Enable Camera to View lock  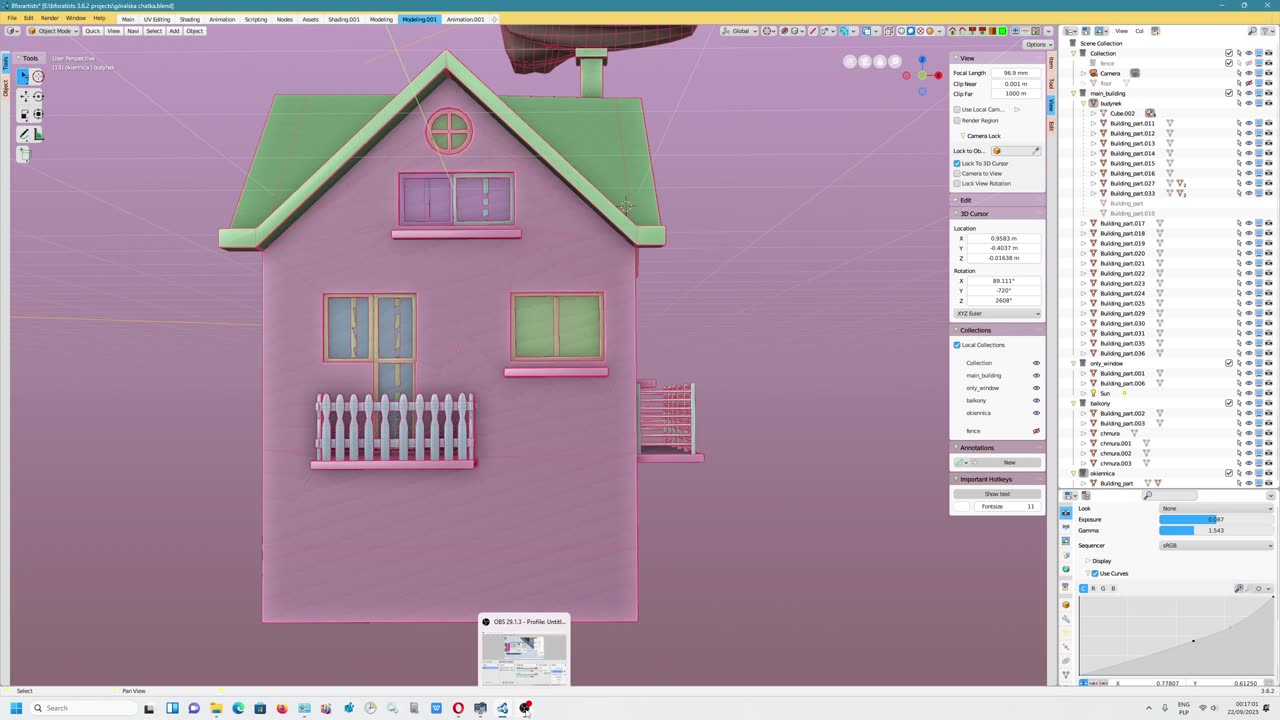957,173
